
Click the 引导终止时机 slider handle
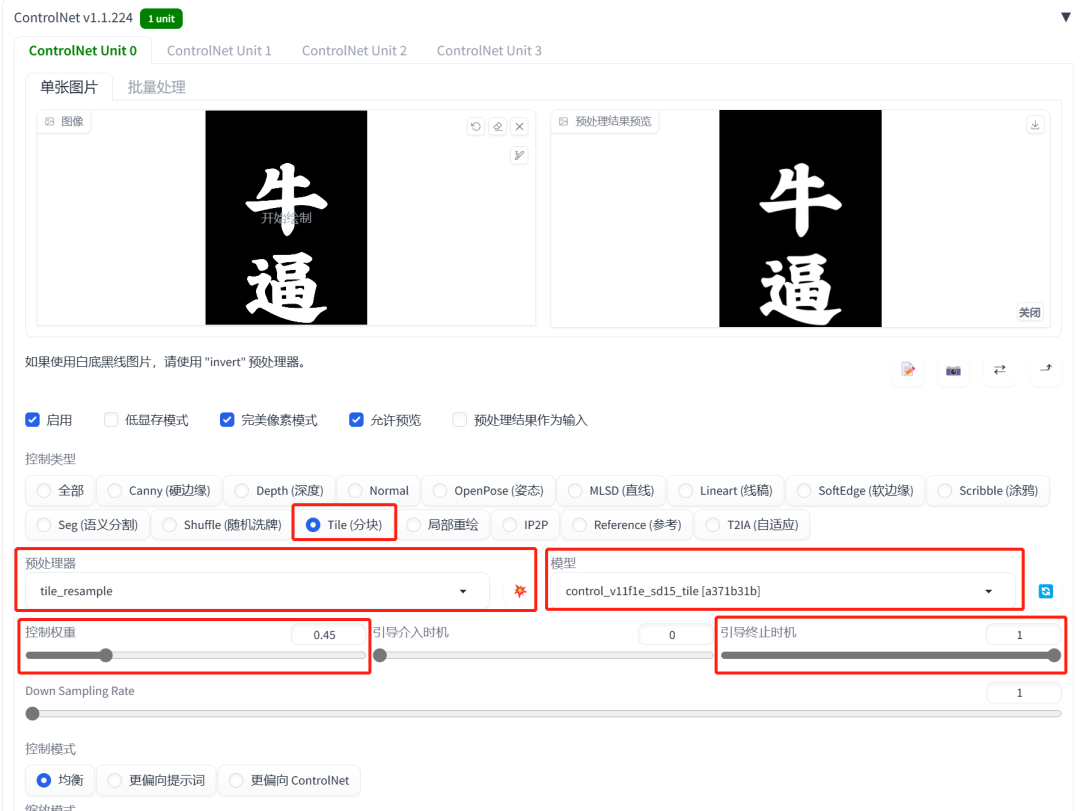tap(1054, 655)
